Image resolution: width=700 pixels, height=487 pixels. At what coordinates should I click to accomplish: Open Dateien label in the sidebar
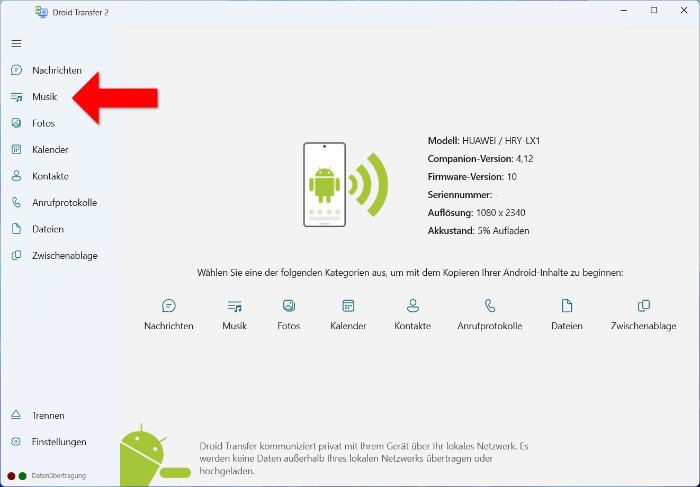pos(48,229)
